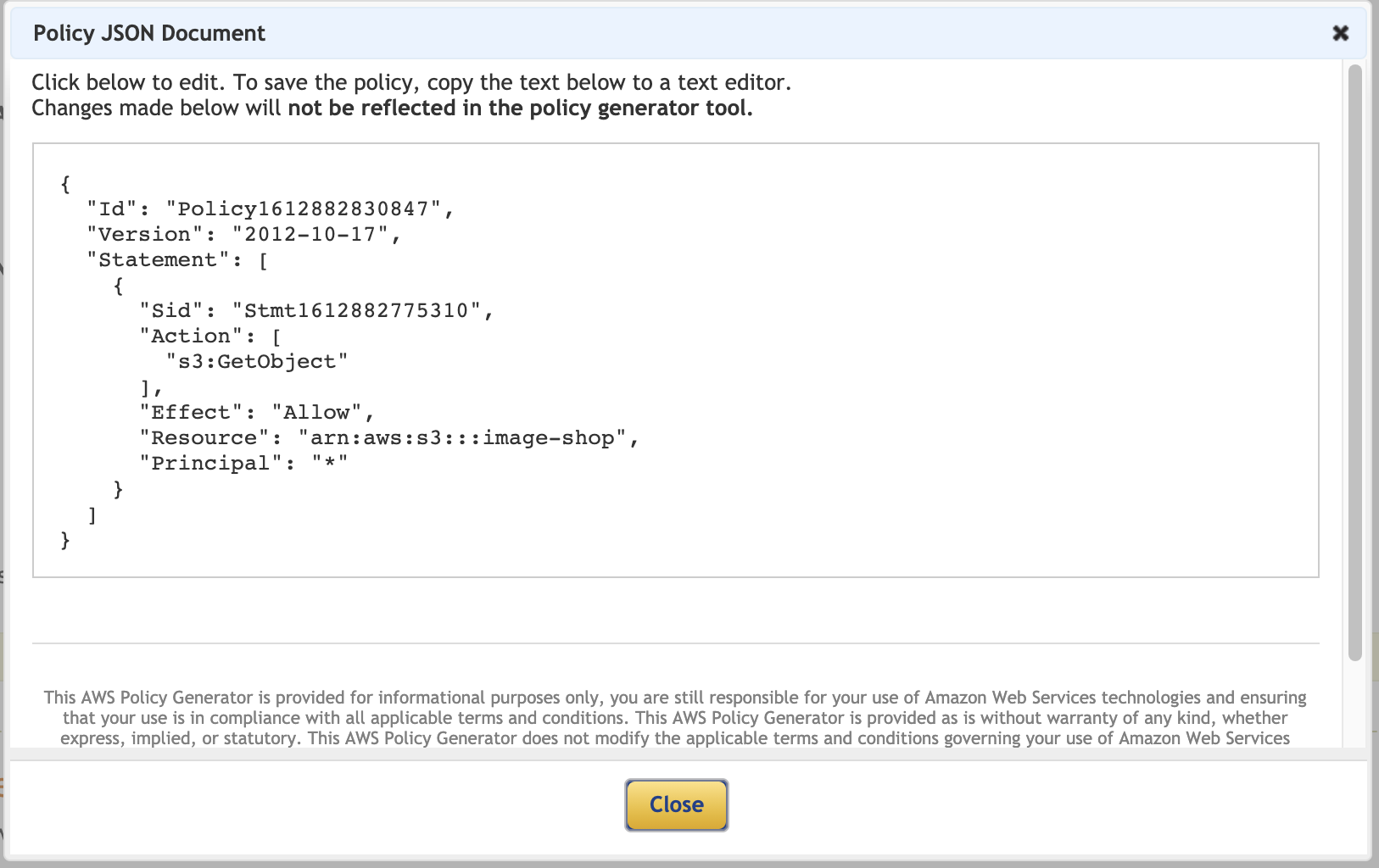Image resolution: width=1379 pixels, height=868 pixels.
Task: Click the Policy JSON Document title
Action: click(x=149, y=33)
